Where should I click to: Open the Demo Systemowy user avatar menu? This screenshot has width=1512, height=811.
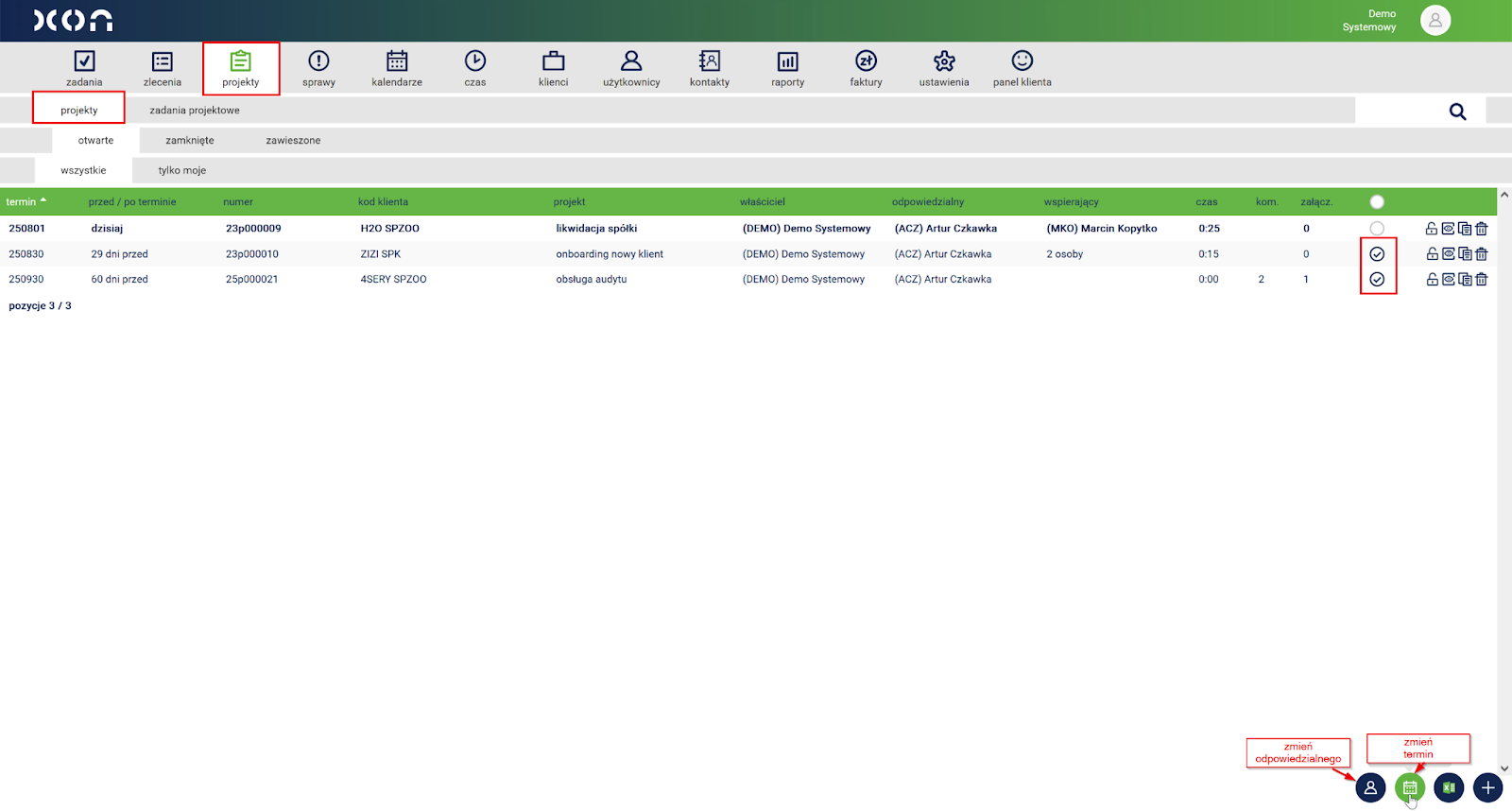[x=1435, y=21]
